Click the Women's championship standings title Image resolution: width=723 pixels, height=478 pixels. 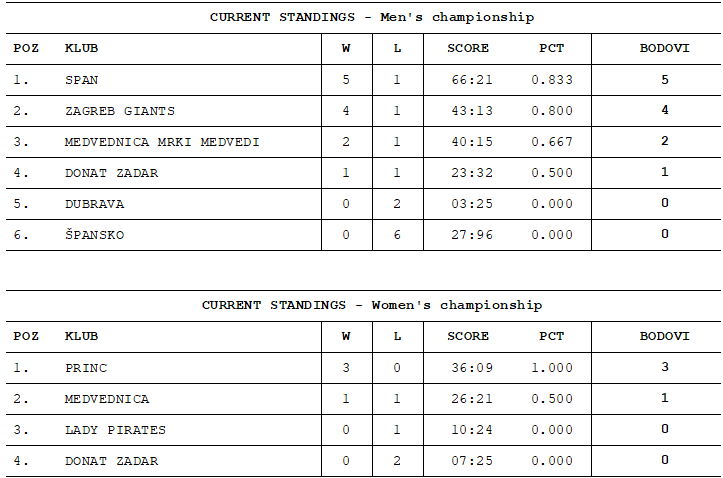pos(372,305)
